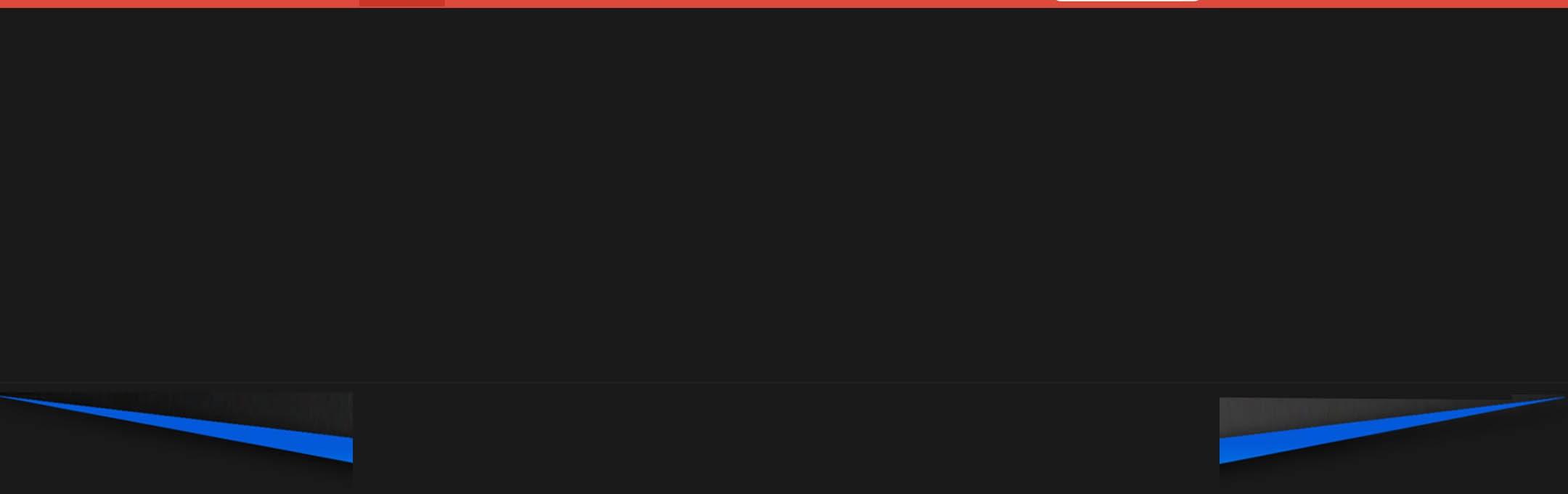Click red bar between highlighted tab and white button
1568x494 pixels.
(750, 4)
